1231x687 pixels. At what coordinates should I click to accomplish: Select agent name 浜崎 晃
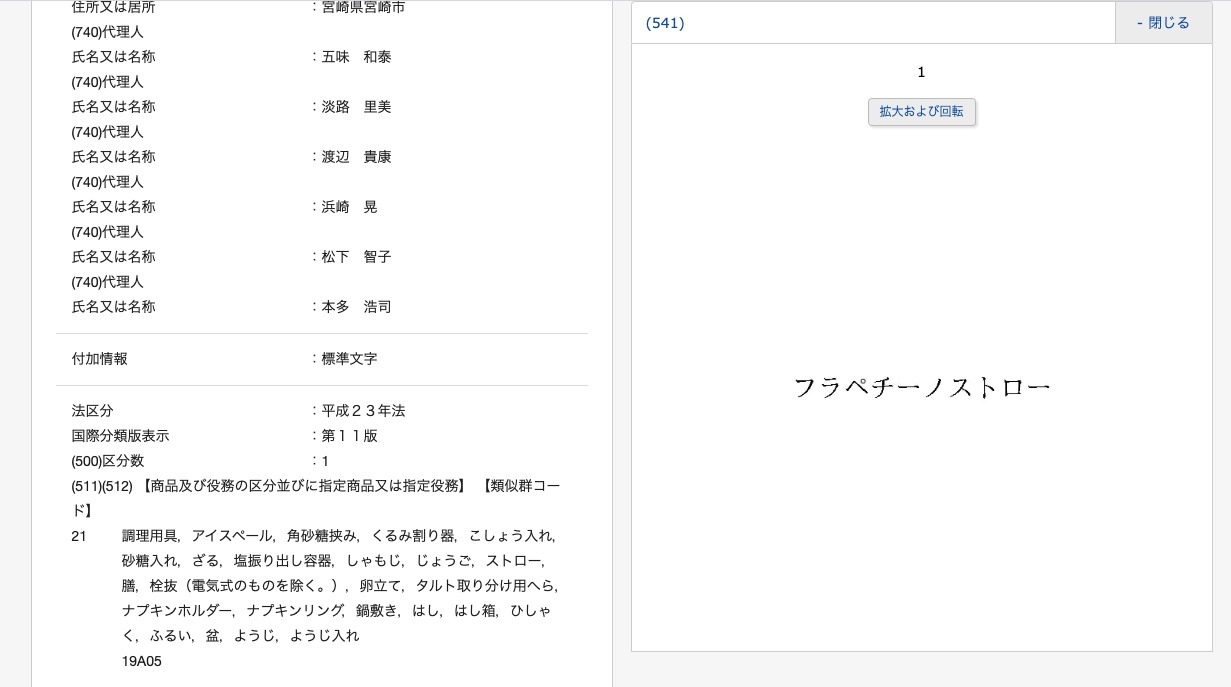coord(349,207)
